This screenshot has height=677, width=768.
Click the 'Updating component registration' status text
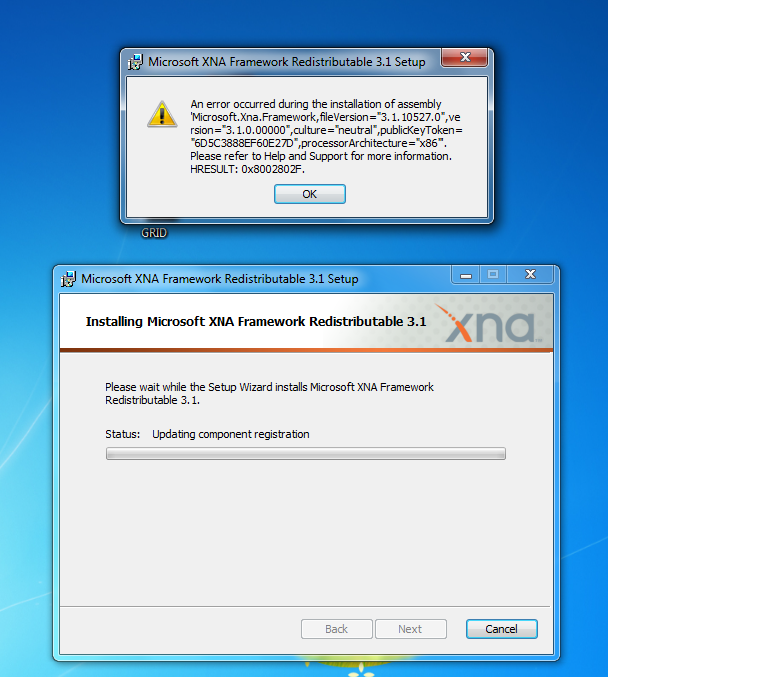(x=231, y=434)
